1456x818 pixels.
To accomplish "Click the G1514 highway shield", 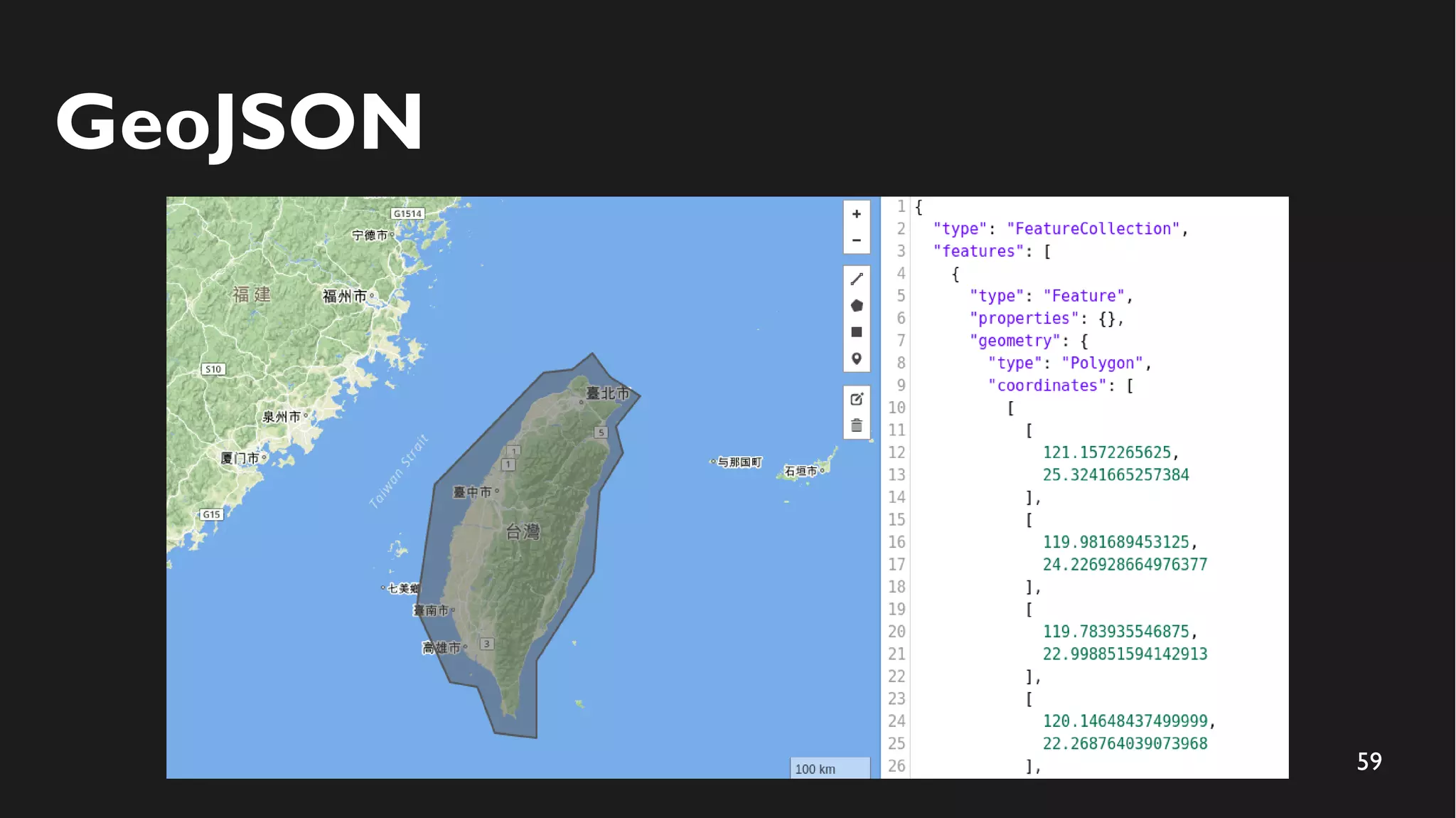I will 407,213.
